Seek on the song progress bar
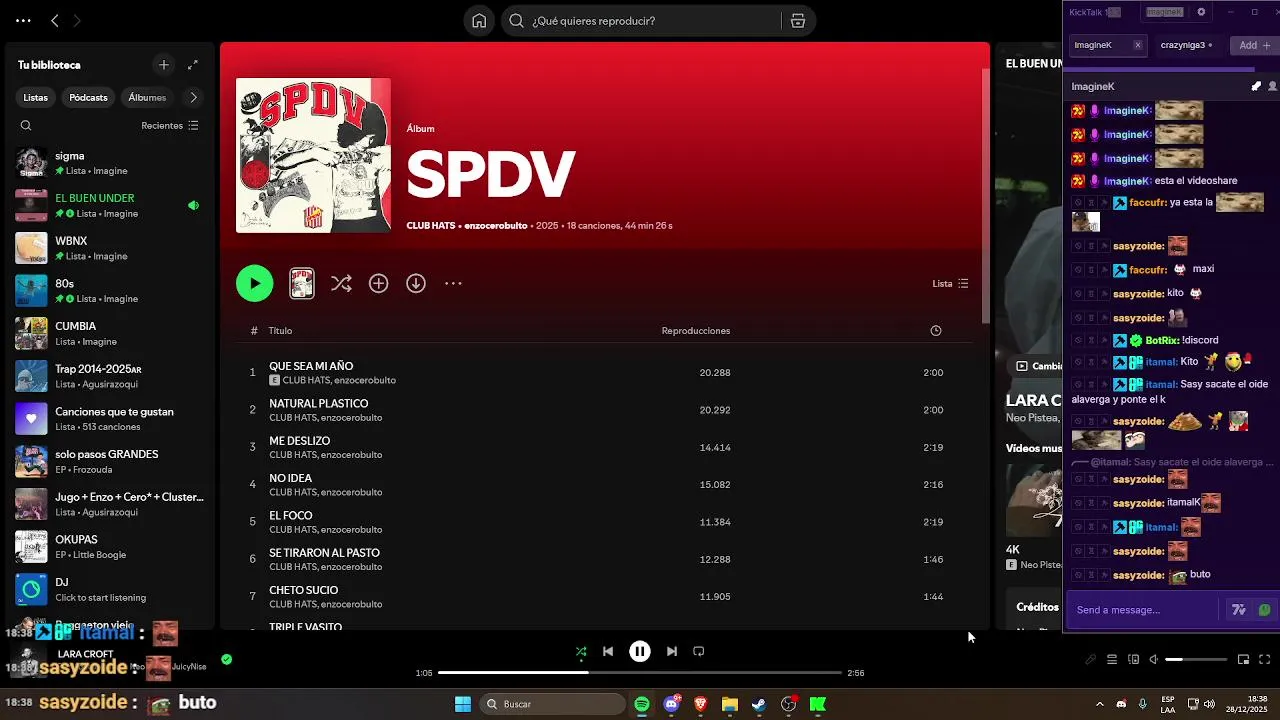This screenshot has width=1280, height=720. (640, 673)
